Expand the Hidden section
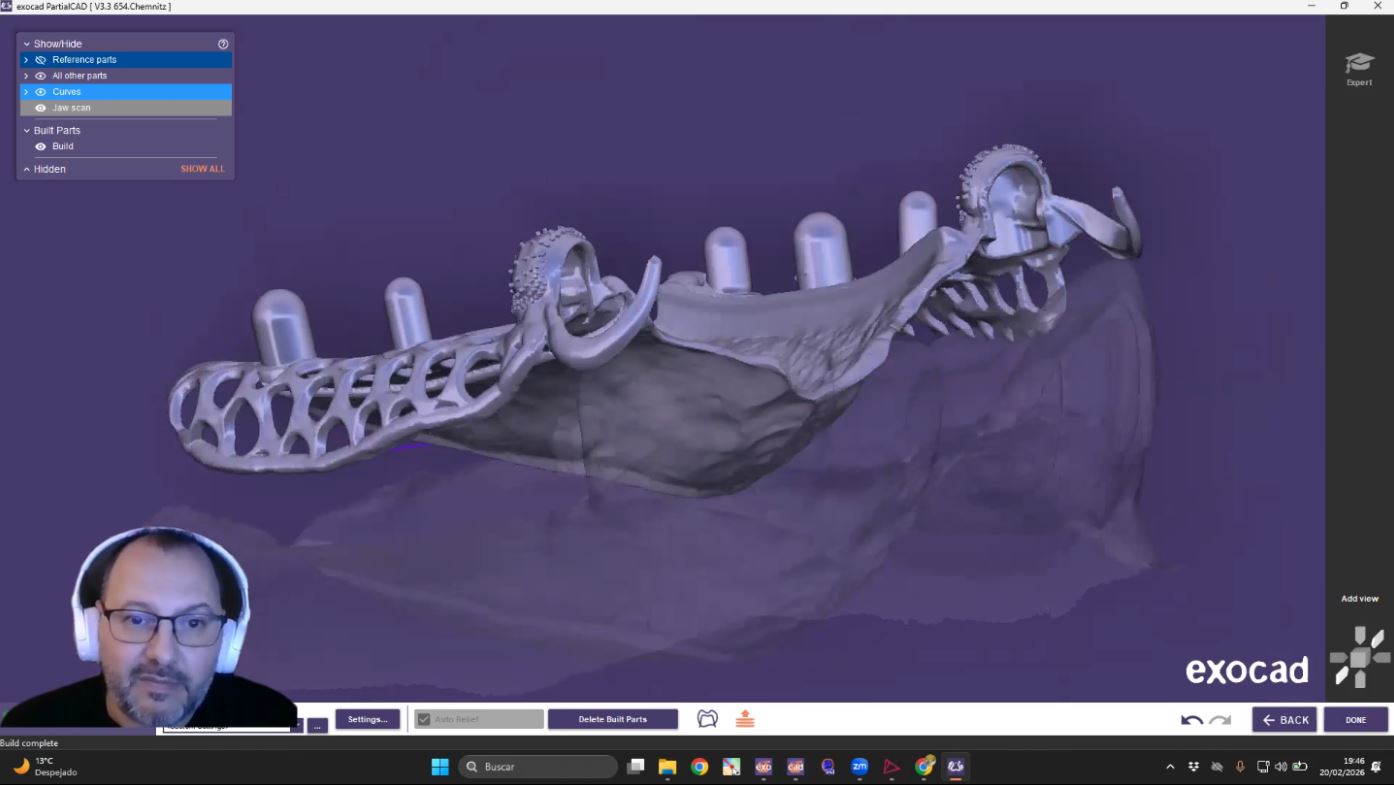 click(27, 170)
